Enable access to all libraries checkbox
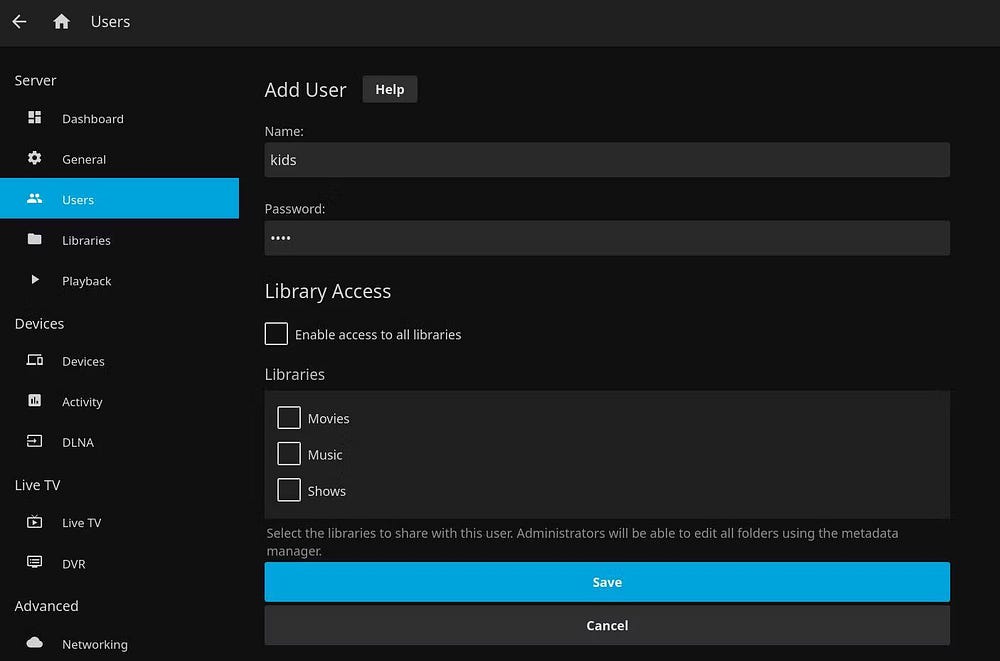 (276, 334)
